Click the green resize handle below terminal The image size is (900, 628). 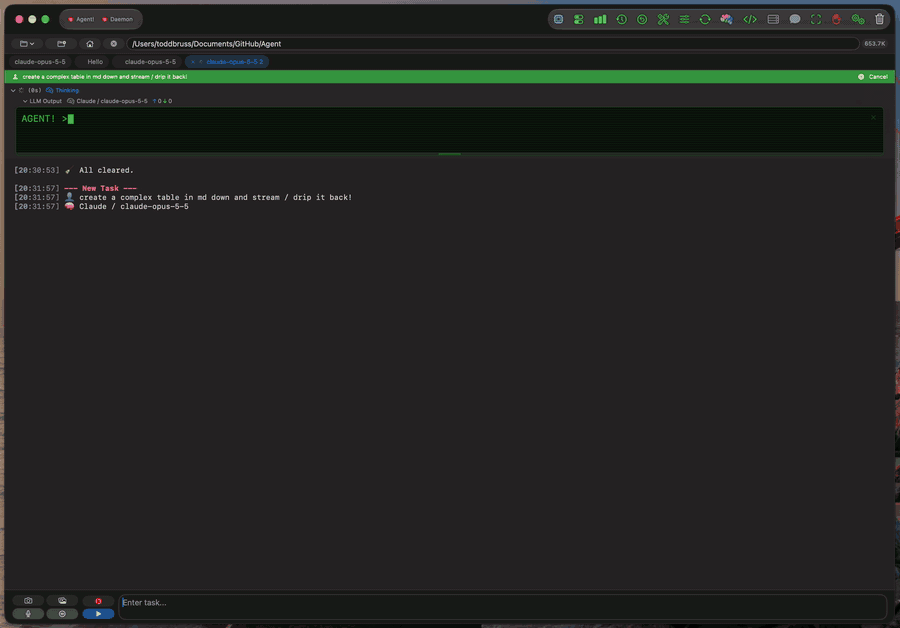449,154
